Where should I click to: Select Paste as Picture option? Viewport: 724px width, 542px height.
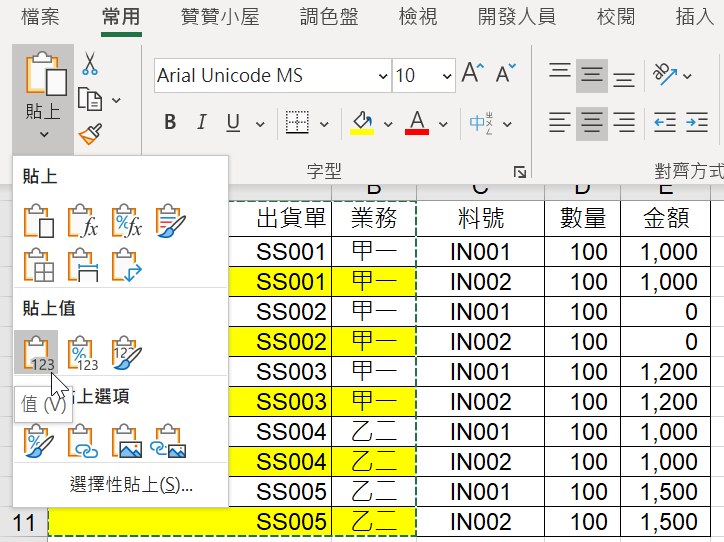tap(127, 441)
